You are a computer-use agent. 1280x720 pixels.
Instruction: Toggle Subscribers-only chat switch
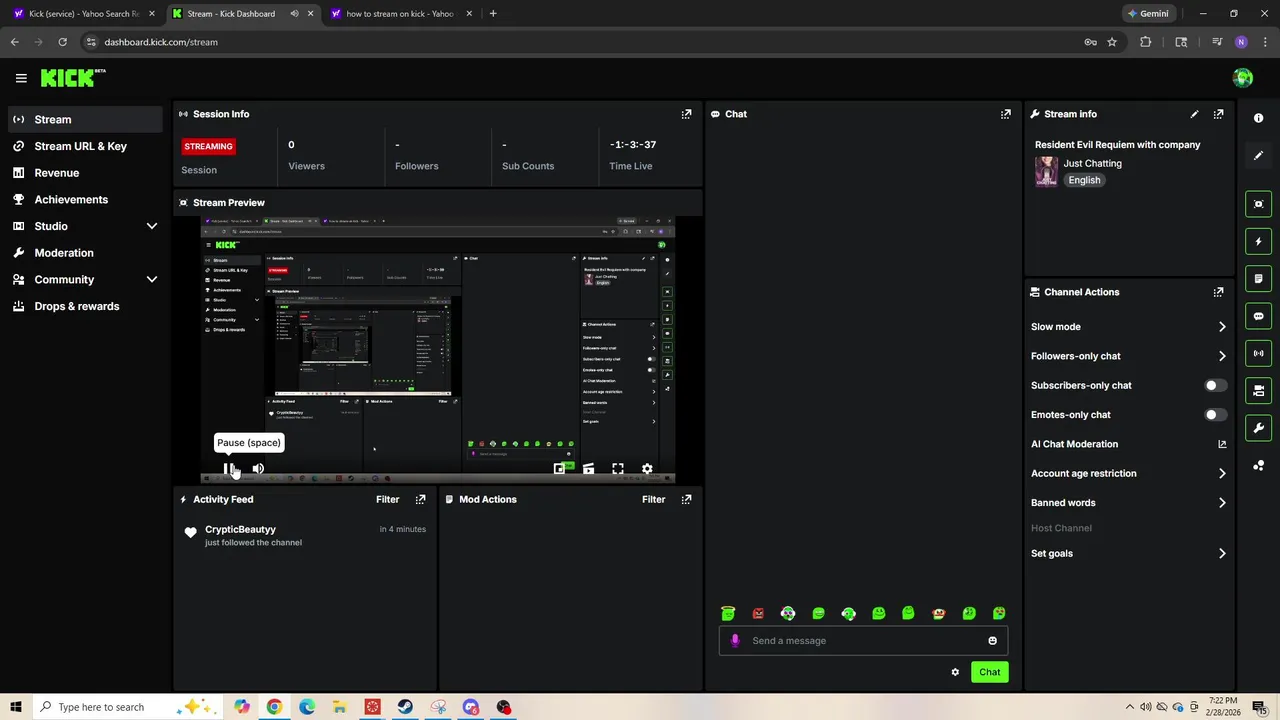1215,385
